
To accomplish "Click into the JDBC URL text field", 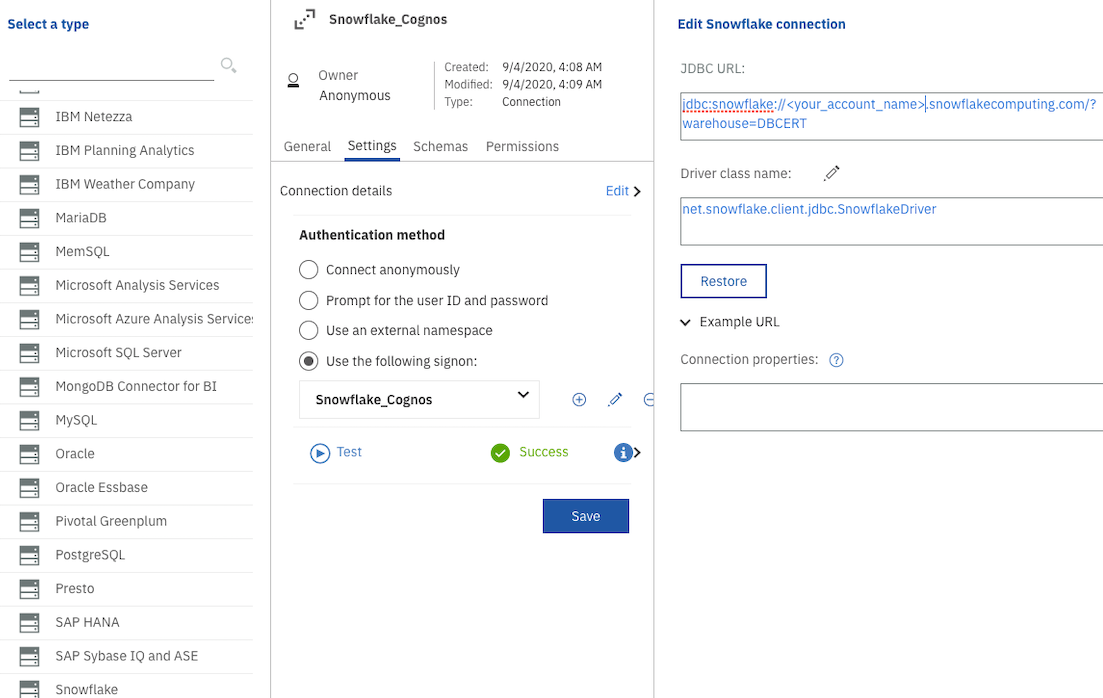I will [891, 116].
